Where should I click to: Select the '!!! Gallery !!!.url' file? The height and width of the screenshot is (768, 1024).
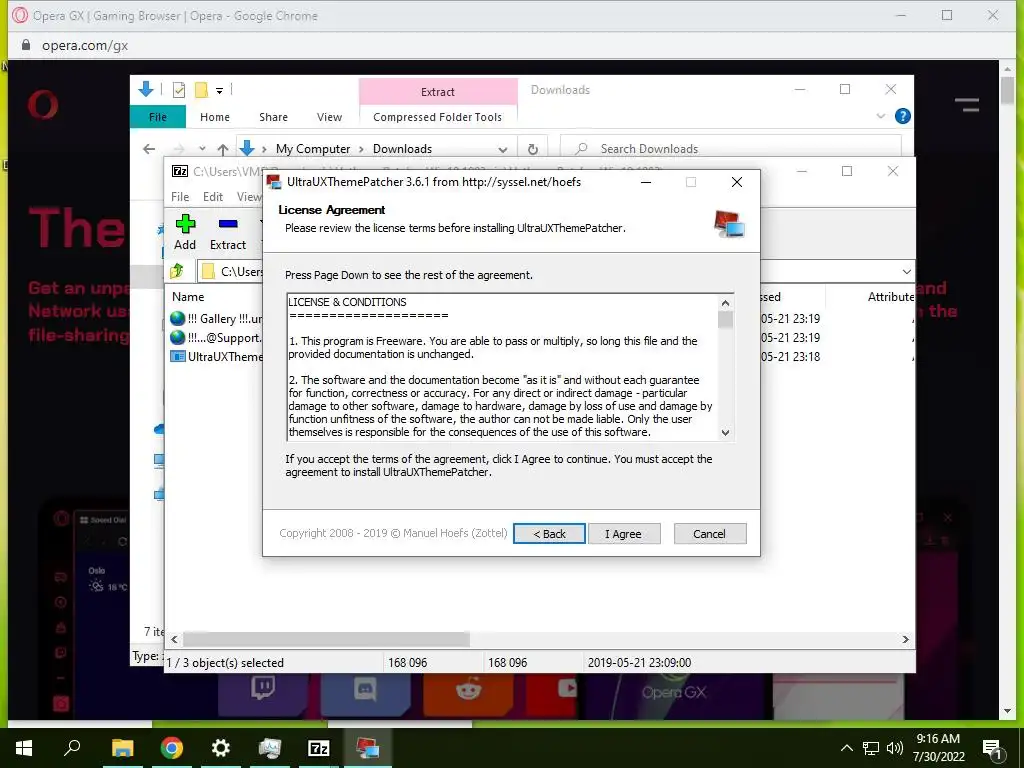(x=216, y=319)
